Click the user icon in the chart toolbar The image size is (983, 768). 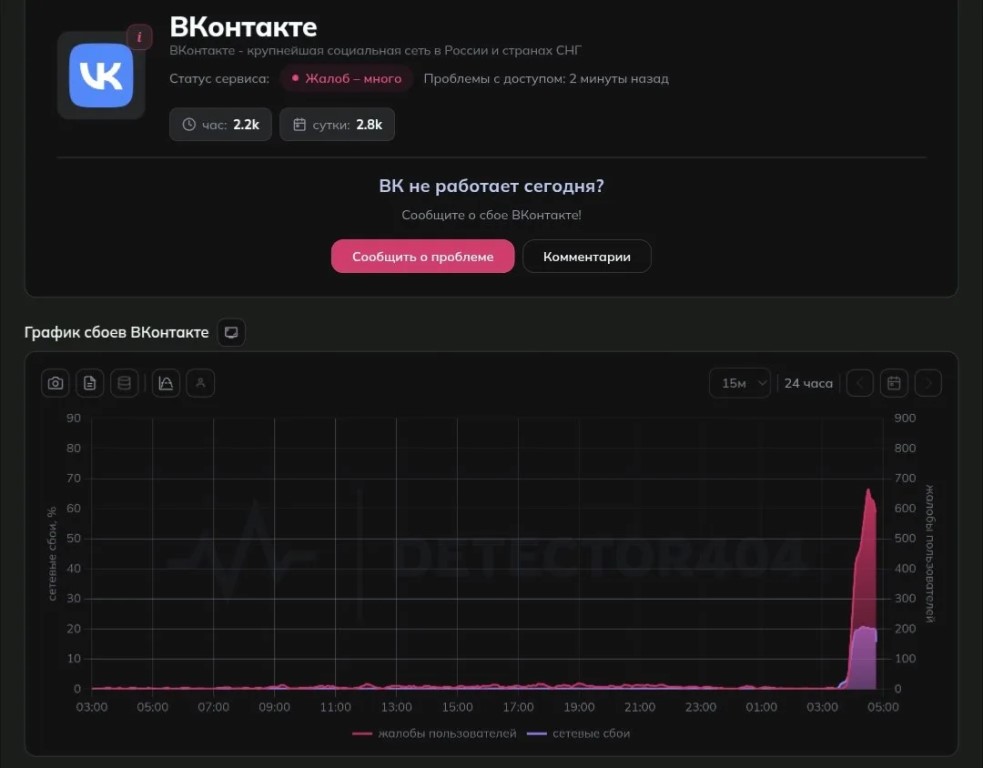coord(201,383)
